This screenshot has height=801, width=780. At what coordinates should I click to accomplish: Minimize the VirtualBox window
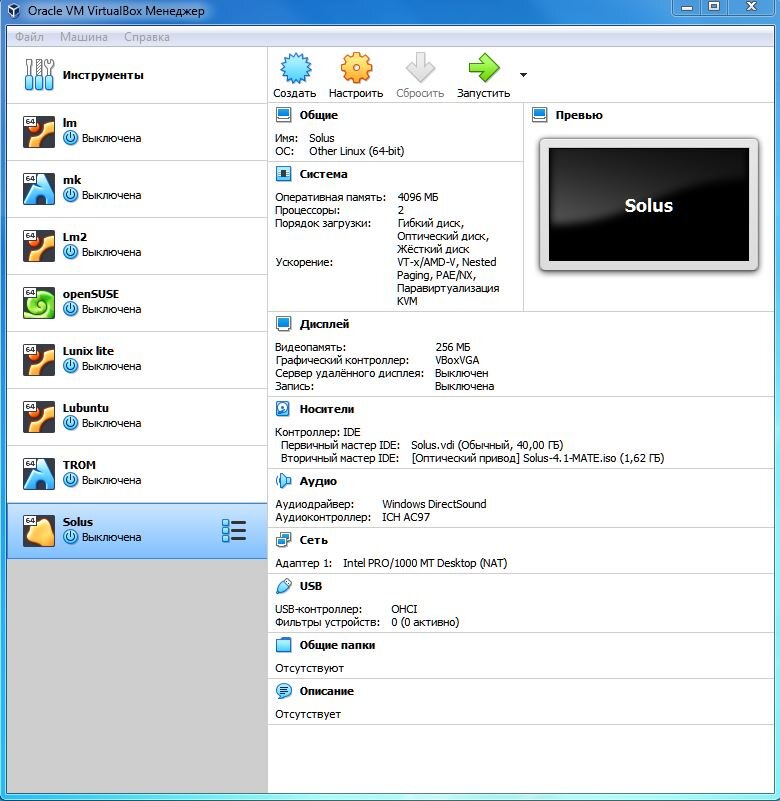pos(688,7)
